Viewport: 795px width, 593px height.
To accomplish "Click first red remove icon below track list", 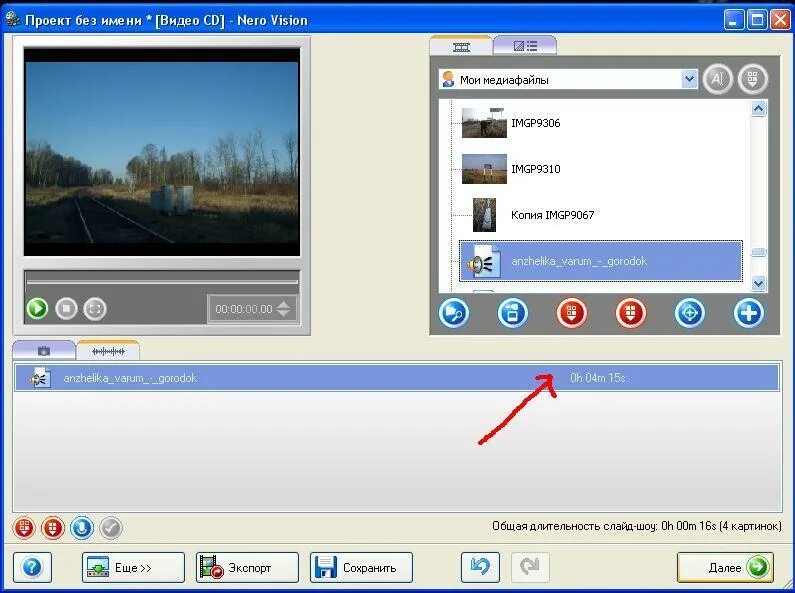I will pos(24,528).
